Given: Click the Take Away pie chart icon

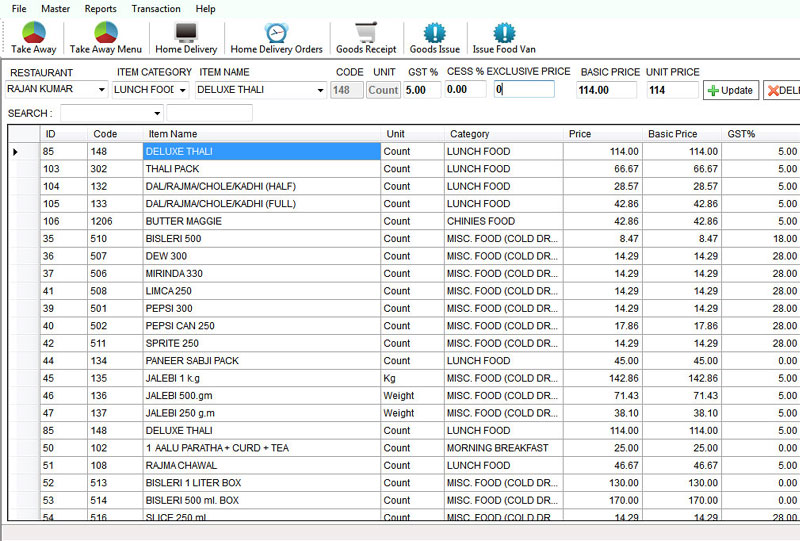Looking at the screenshot, I should [34, 33].
